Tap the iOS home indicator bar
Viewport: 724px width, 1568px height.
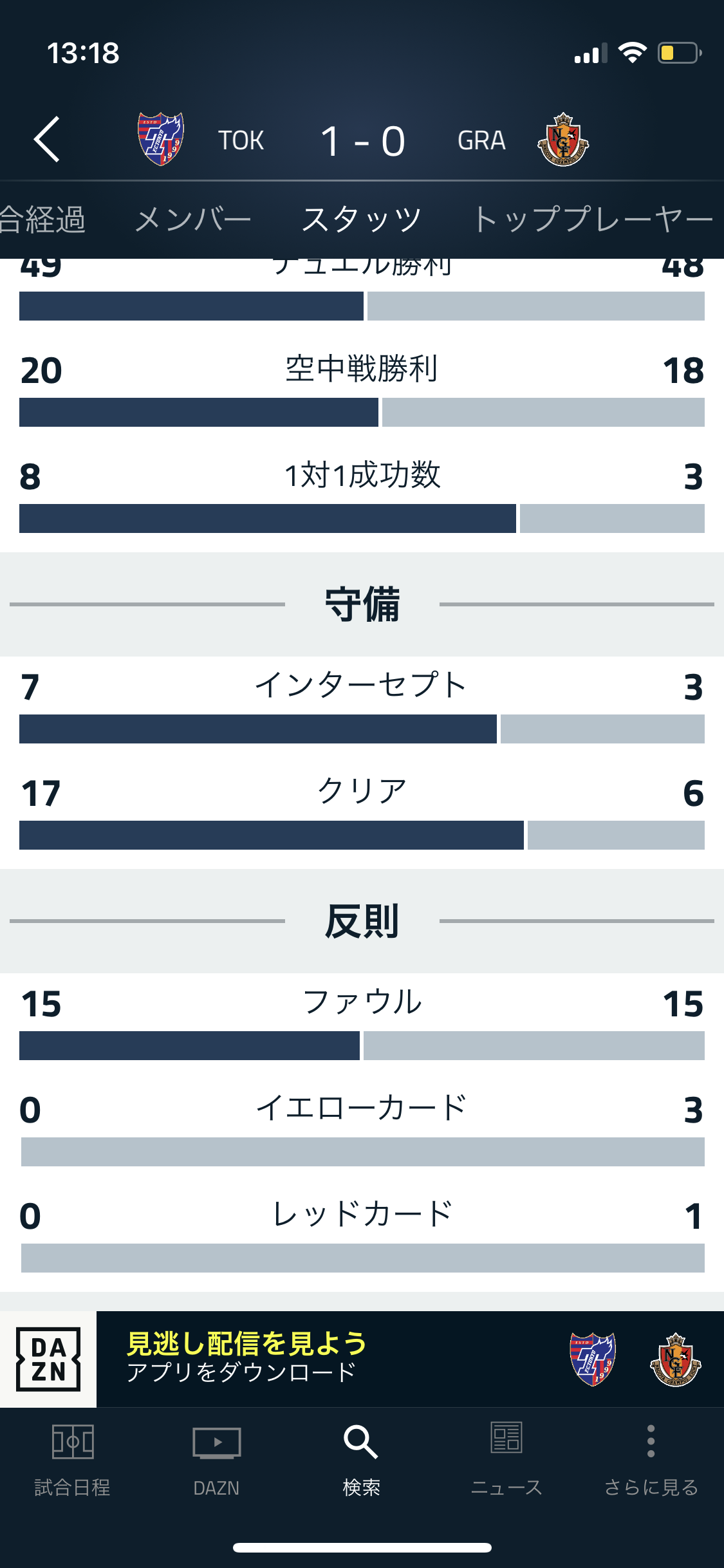[362, 1547]
